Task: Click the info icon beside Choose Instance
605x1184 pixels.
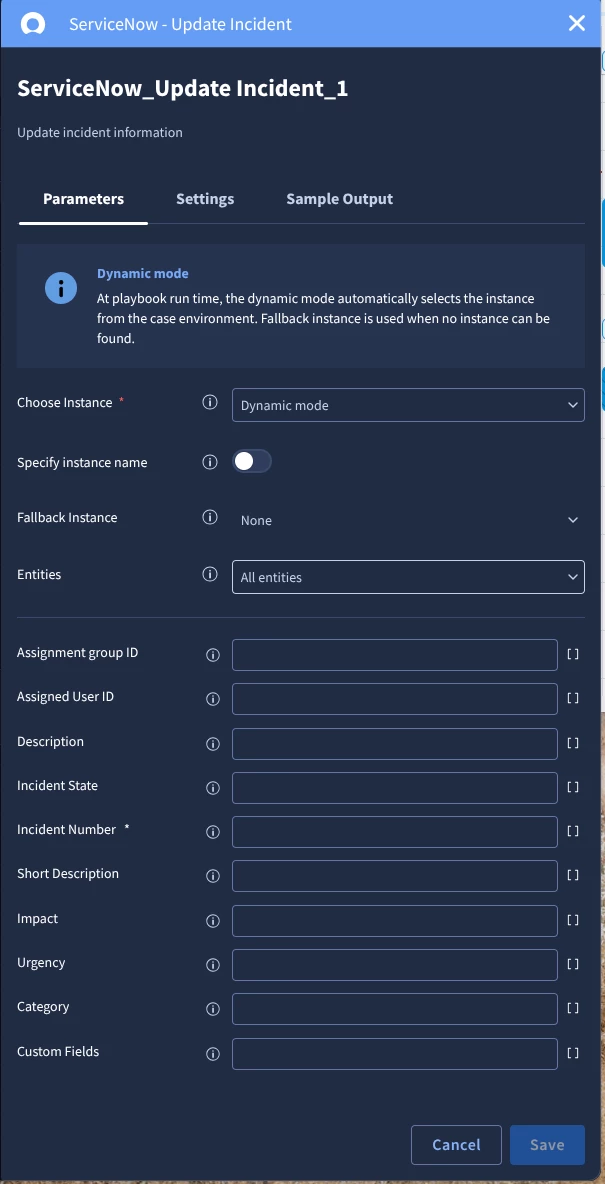Action: (x=210, y=402)
